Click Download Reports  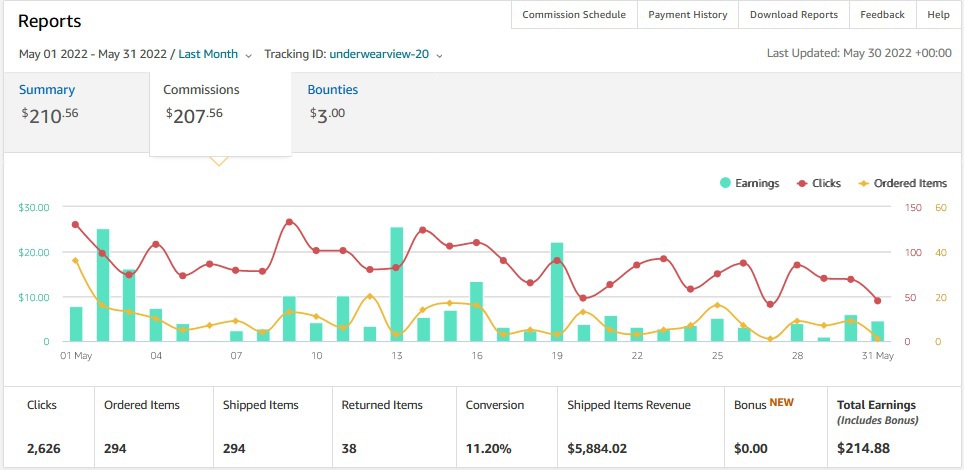coord(794,14)
